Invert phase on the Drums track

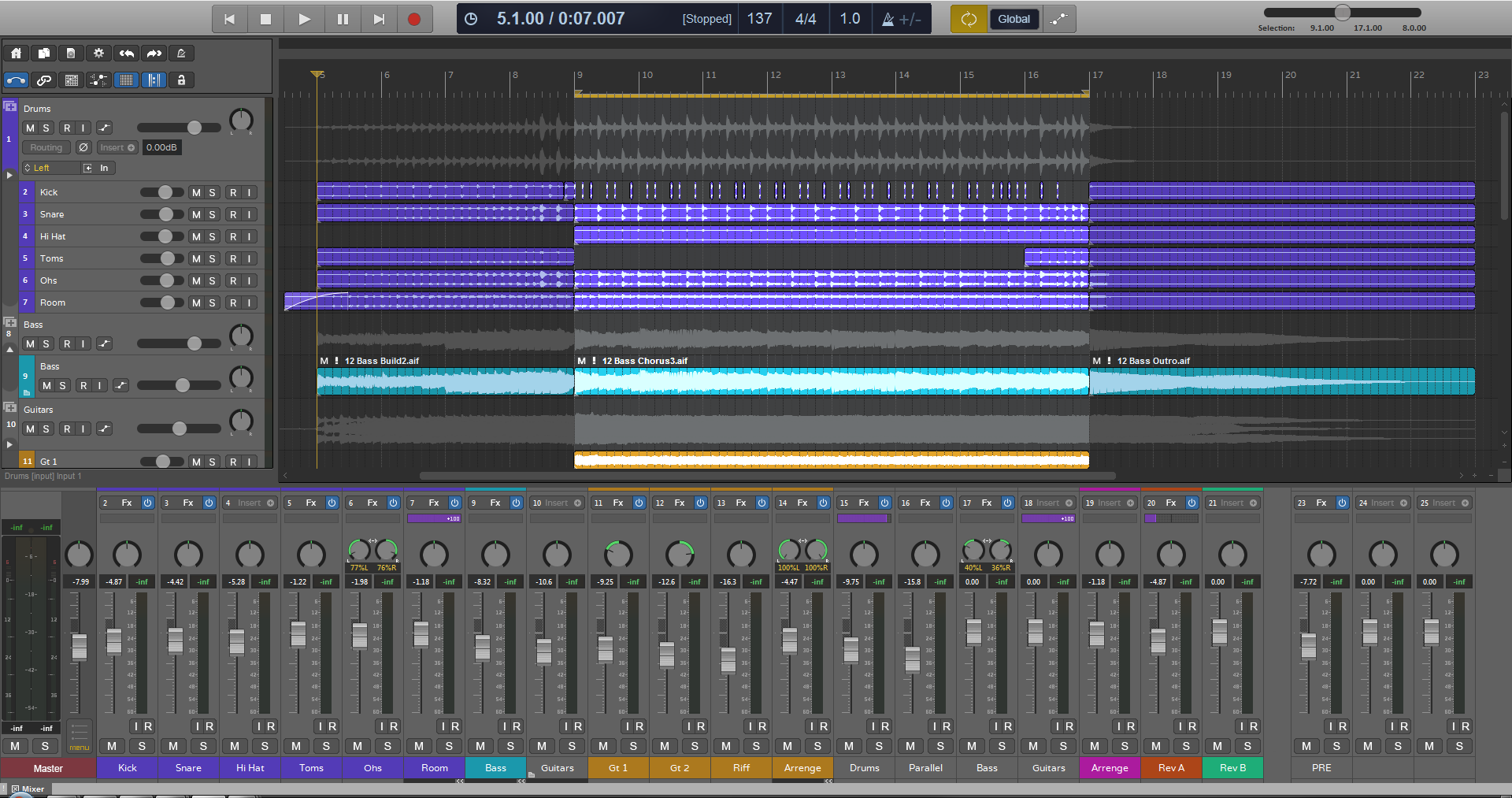point(83,147)
